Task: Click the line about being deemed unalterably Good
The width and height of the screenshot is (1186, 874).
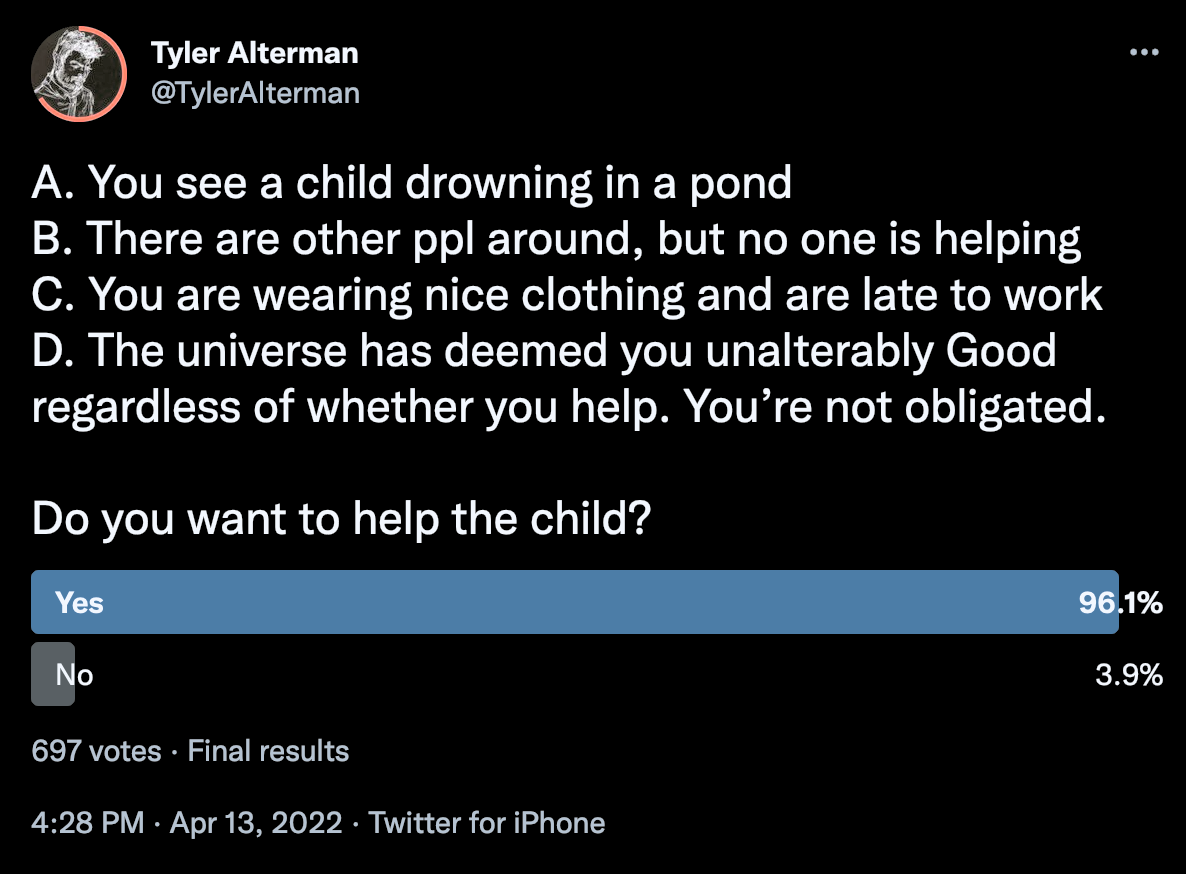Action: click(x=544, y=351)
